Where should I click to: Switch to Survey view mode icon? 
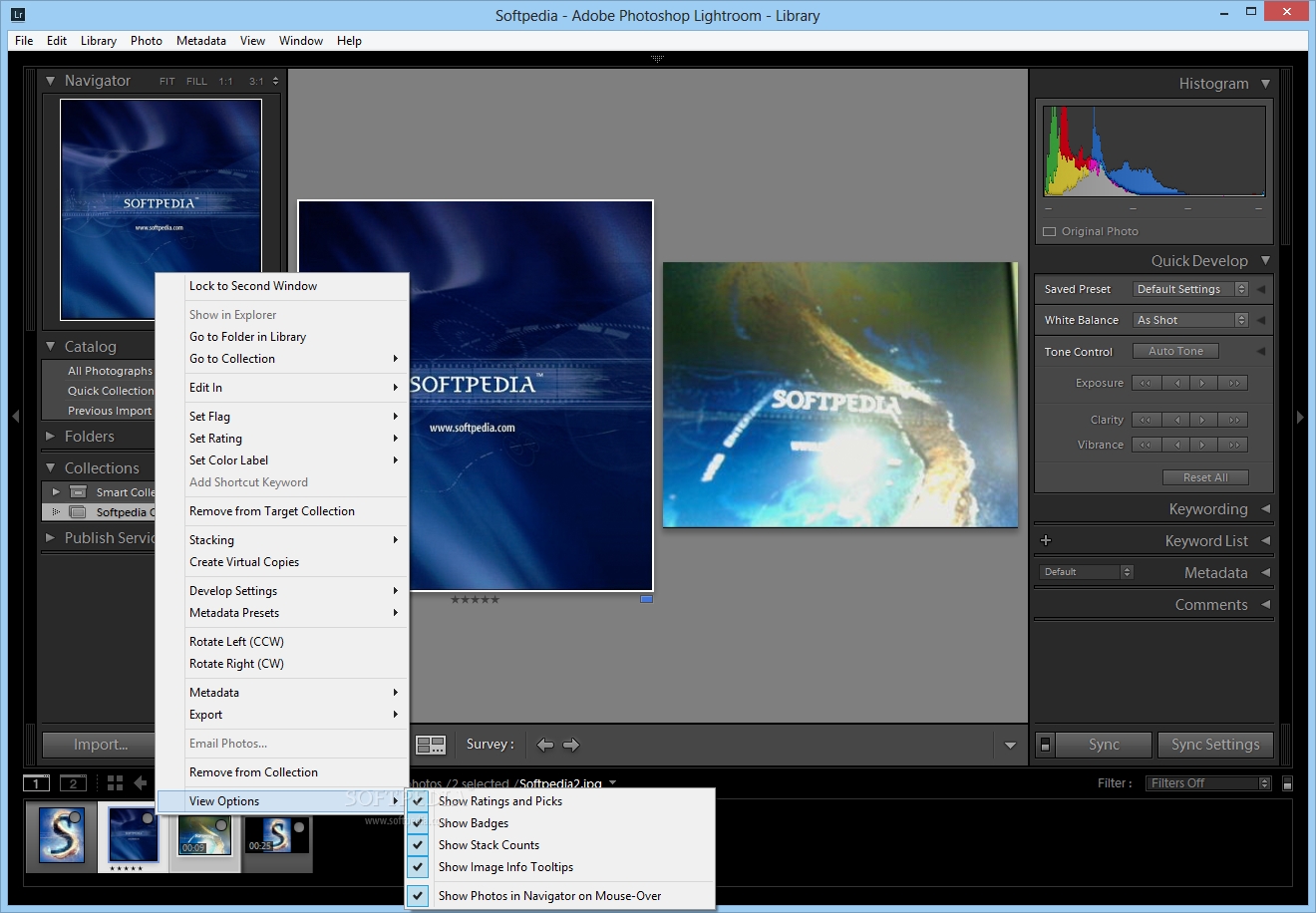431,745
